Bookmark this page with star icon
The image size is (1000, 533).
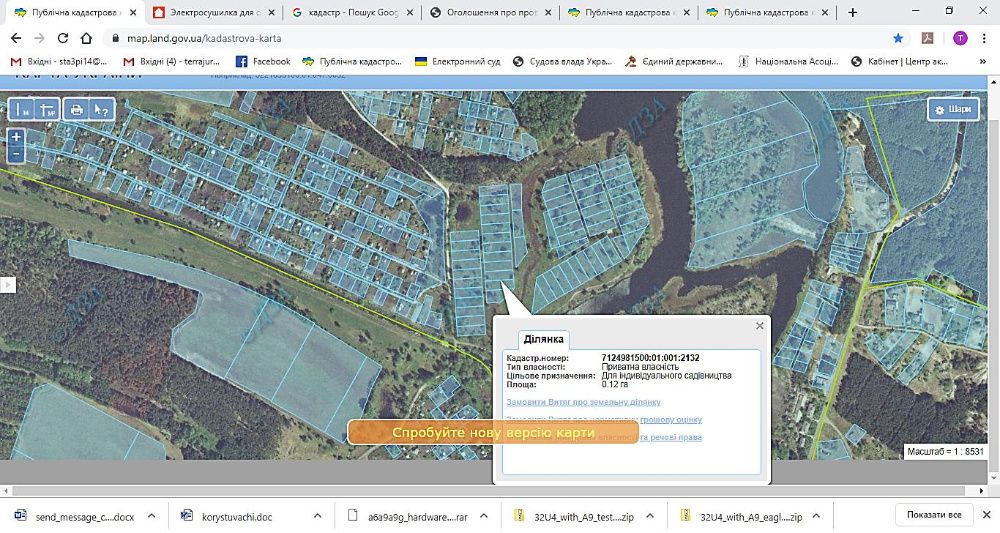tap(898, 38)
